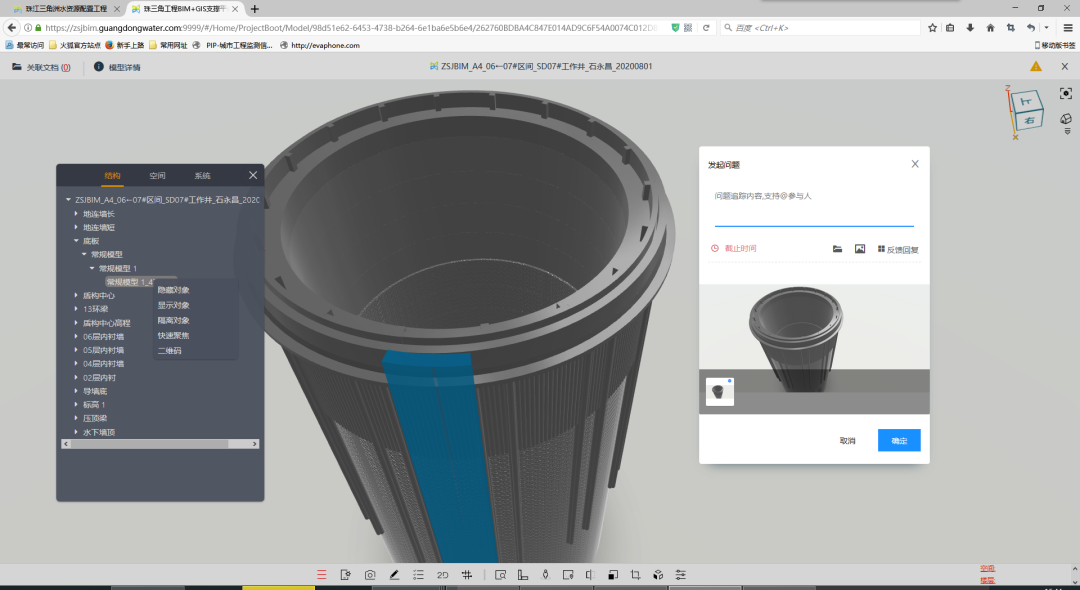Switch to 2D view mode
The image size is (1080, 590).
pyautogui.click(x=442, y=575)
